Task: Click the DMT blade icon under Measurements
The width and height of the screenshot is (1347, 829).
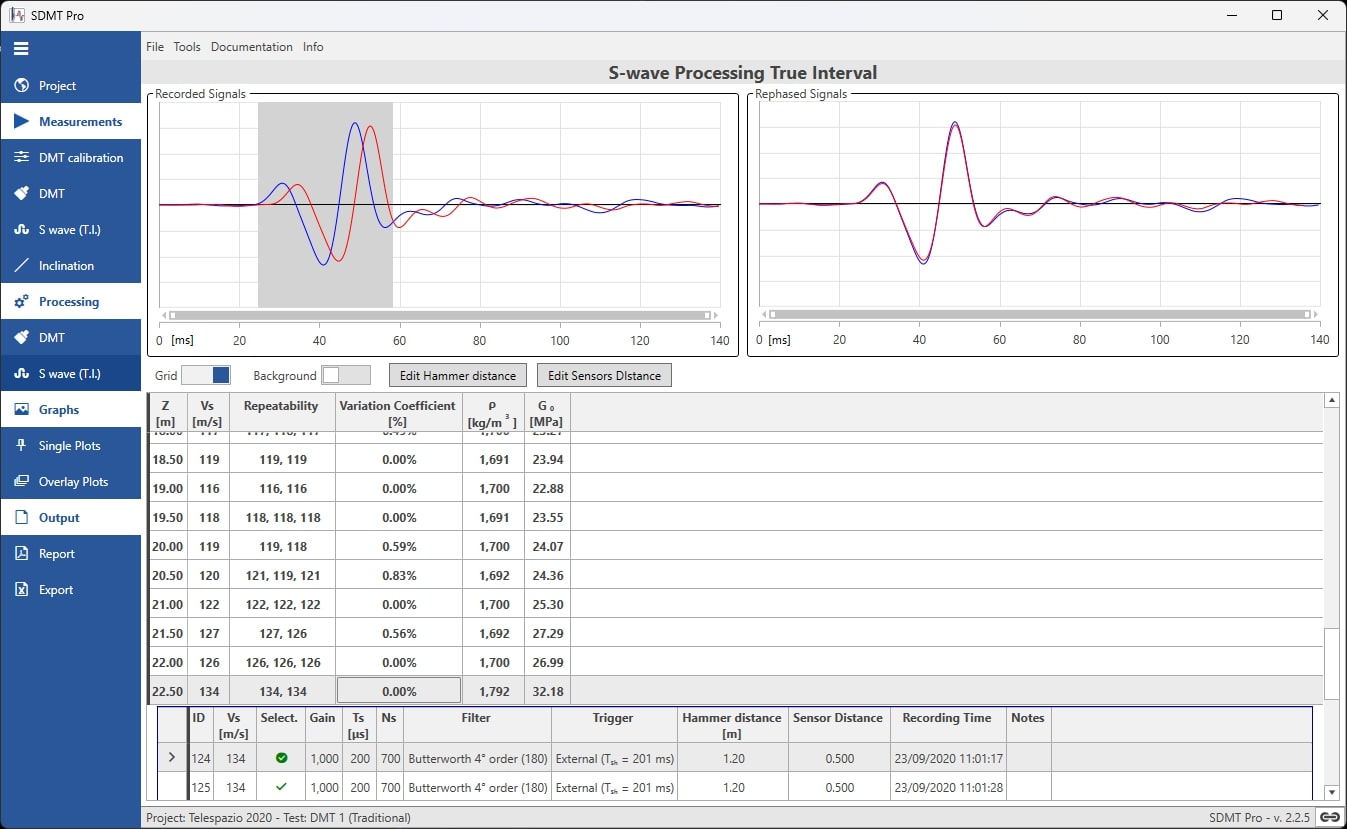Action: [21, 194]
